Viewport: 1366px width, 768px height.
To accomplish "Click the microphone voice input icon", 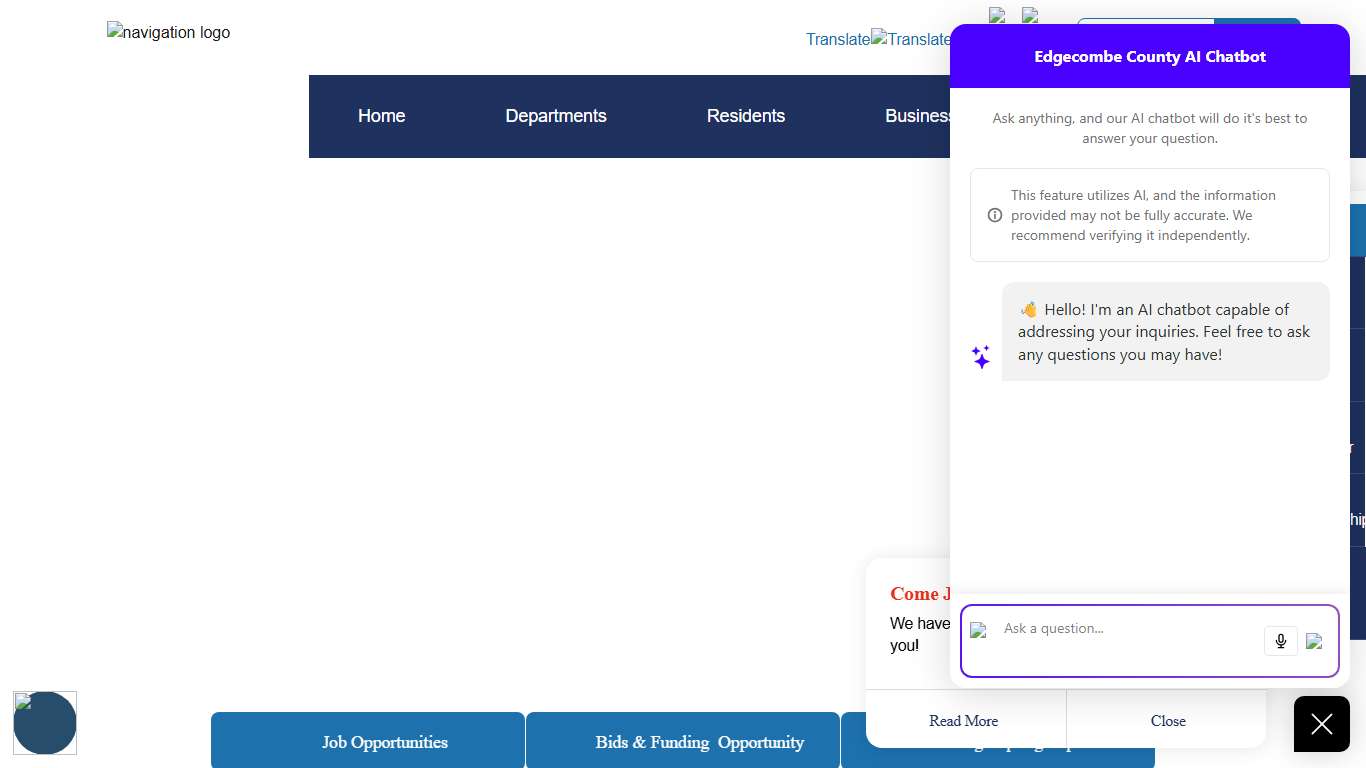I will point(1280,641).
